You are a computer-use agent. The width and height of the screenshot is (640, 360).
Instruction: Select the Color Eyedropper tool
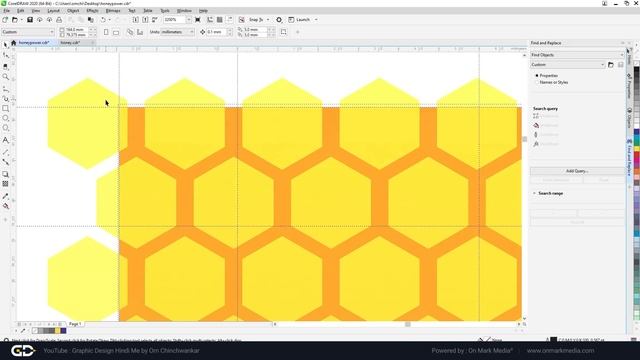5,196
